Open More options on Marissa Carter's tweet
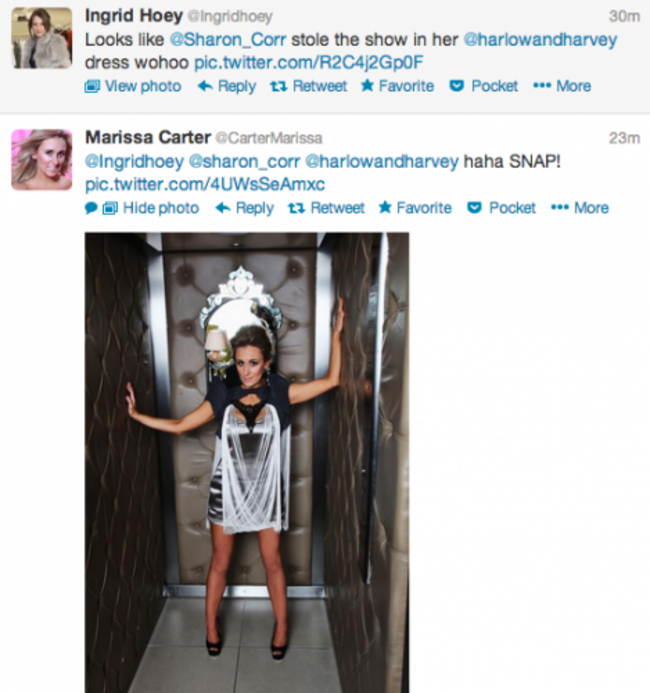 coord(579,208)
